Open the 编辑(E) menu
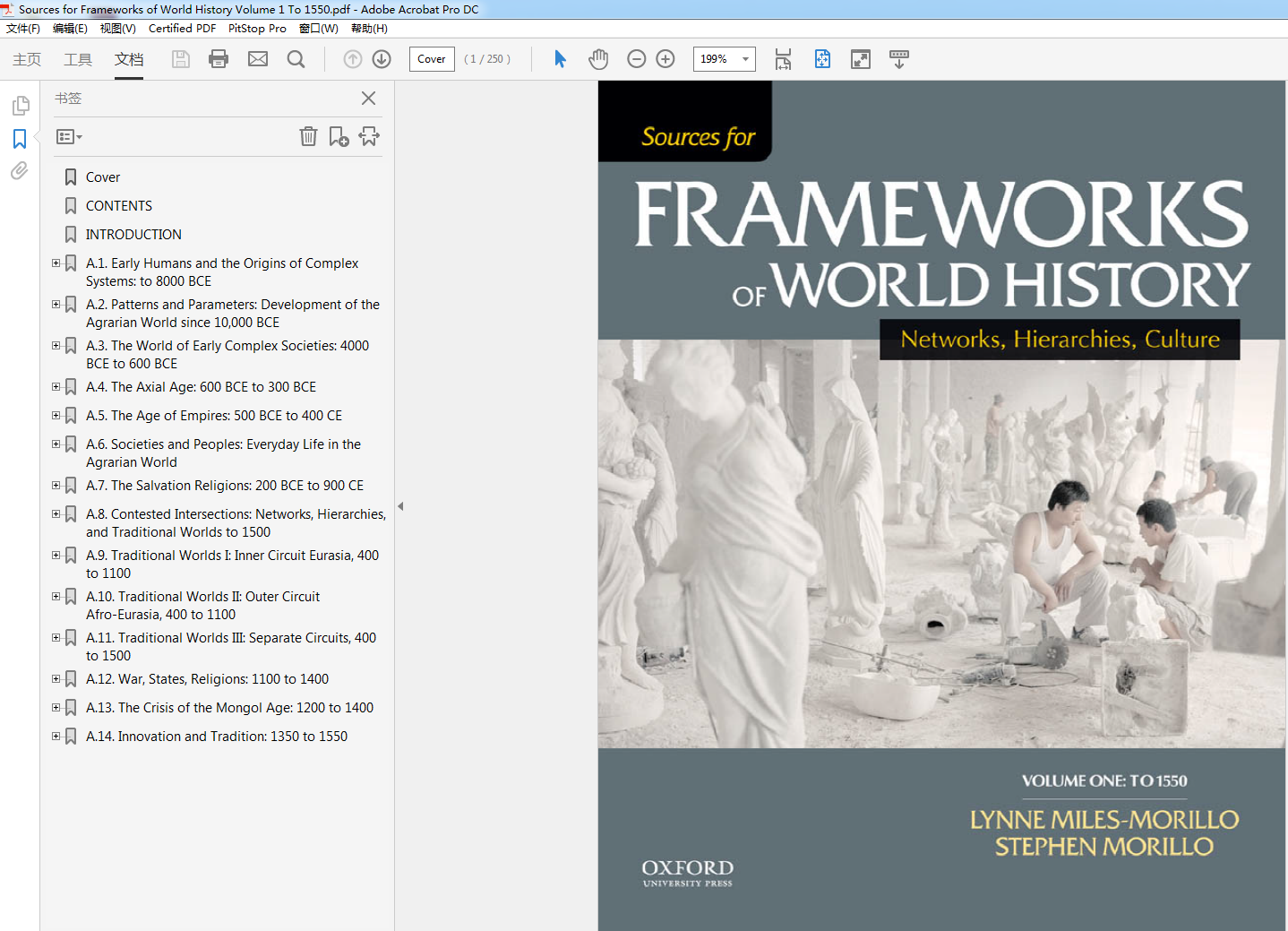 coord(70,29)
